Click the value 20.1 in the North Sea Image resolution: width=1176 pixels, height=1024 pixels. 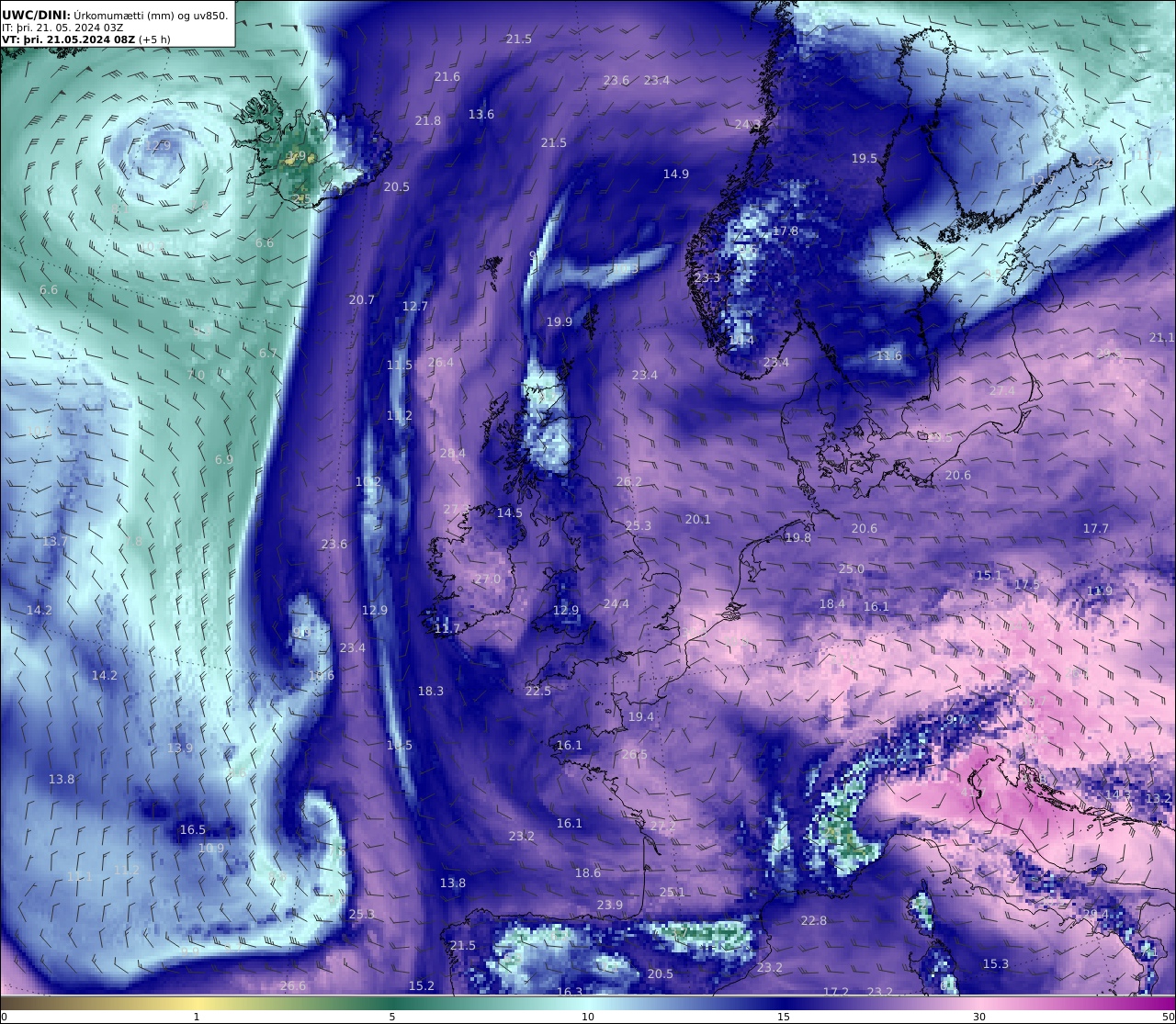(698, 520)
